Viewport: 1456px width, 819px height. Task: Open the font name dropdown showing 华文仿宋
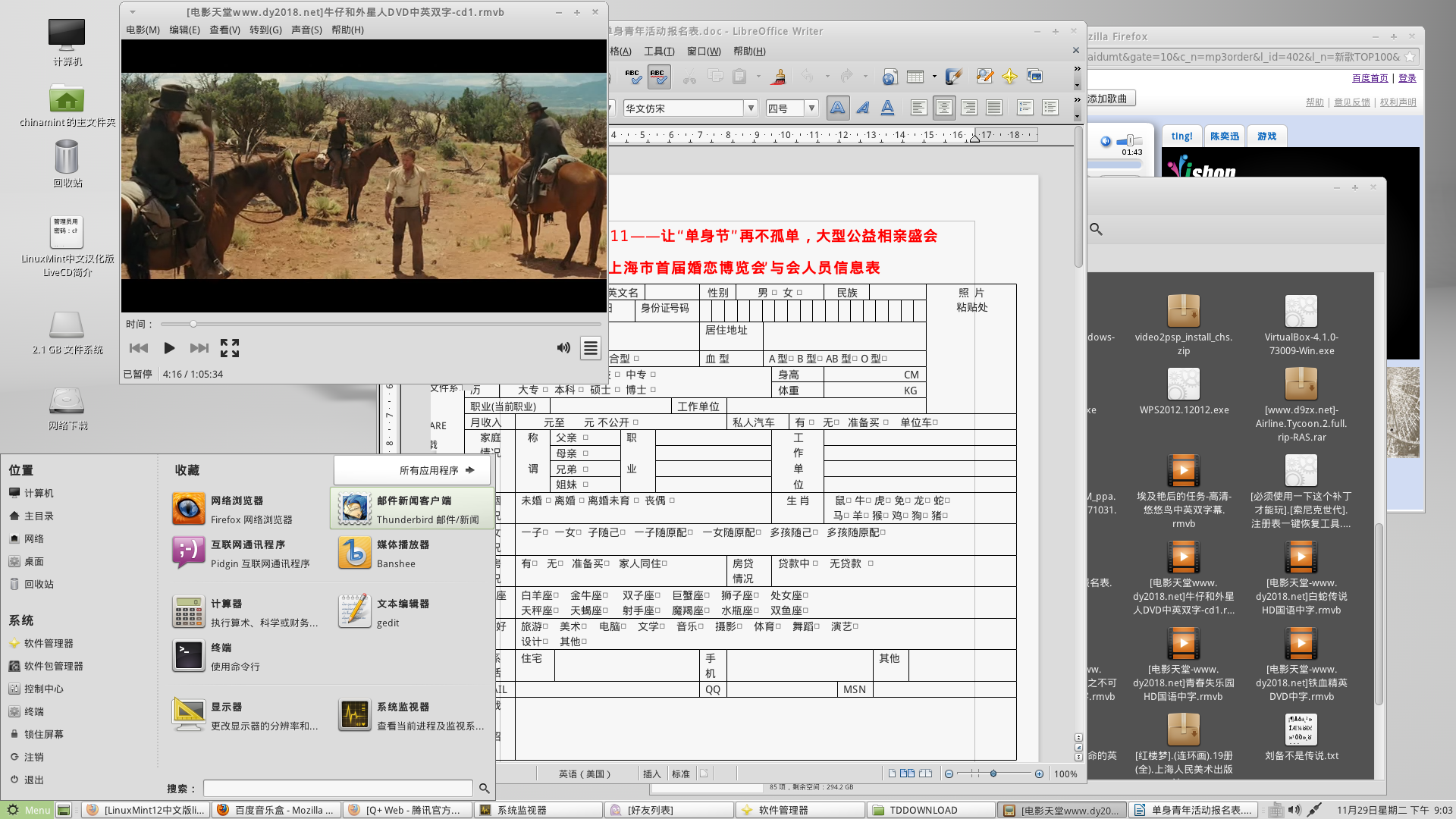point(751,108)
